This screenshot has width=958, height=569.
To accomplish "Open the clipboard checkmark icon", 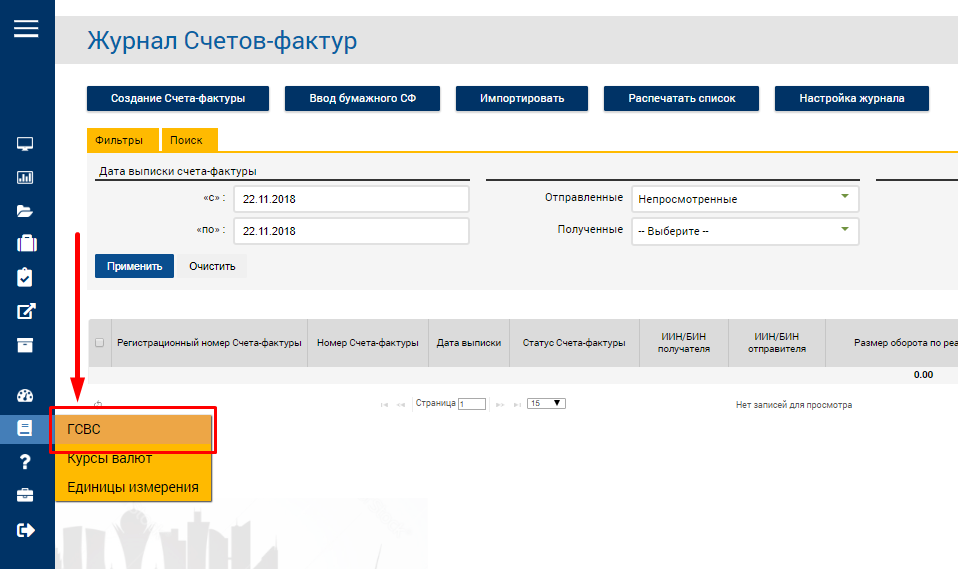I will (25, 277).
